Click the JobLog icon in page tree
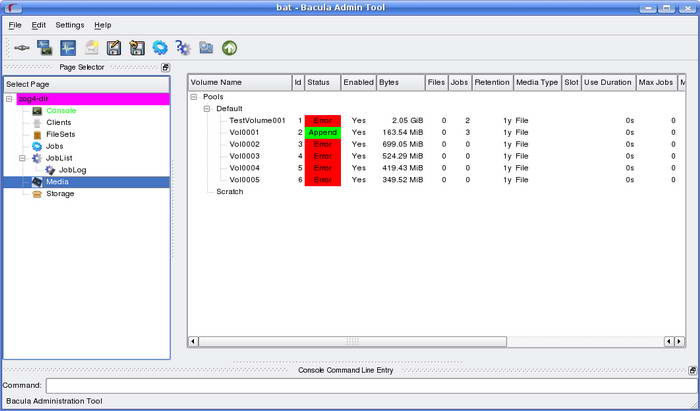Screen dimensions: 700x411 50,170
